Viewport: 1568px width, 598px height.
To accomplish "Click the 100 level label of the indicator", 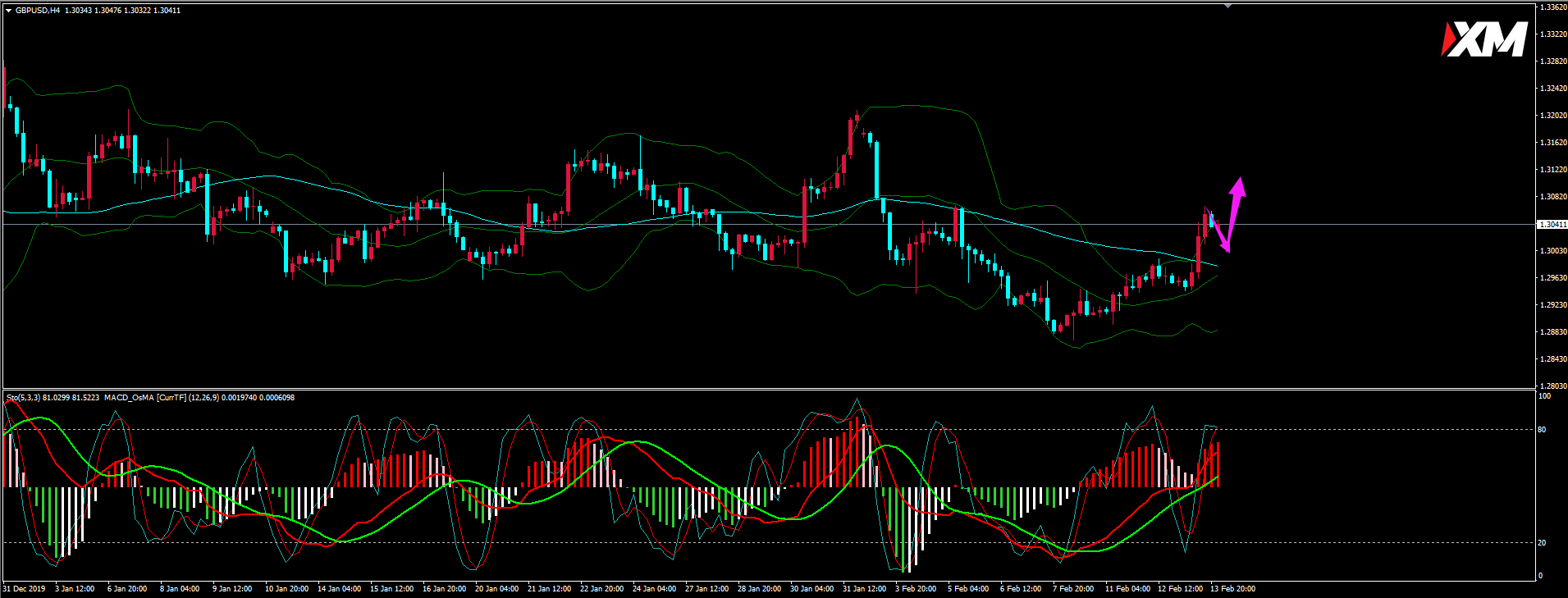I will [x=1543, y=396].
